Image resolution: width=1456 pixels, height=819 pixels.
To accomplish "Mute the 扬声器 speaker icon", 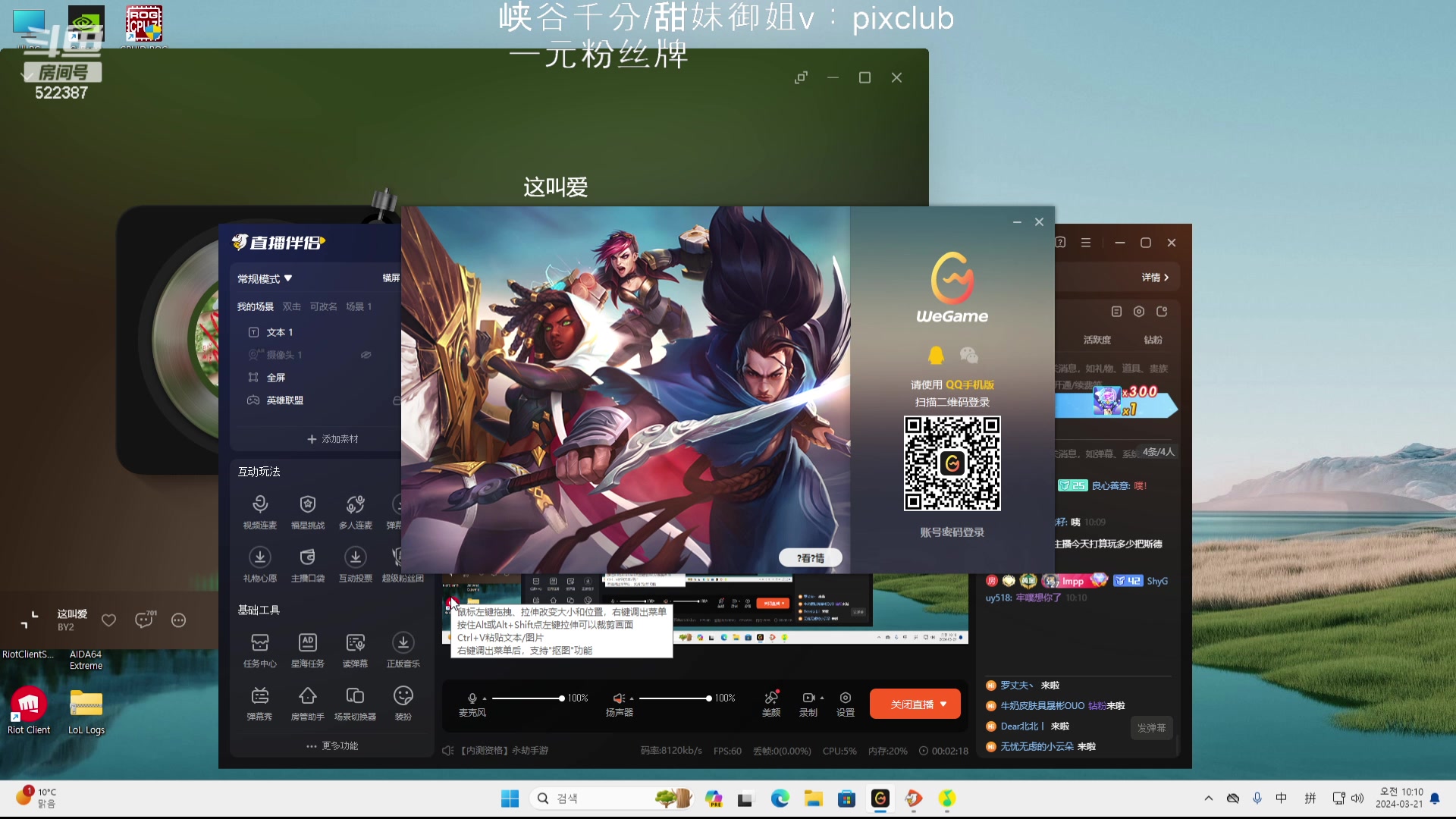I will (x=619, y=698).
